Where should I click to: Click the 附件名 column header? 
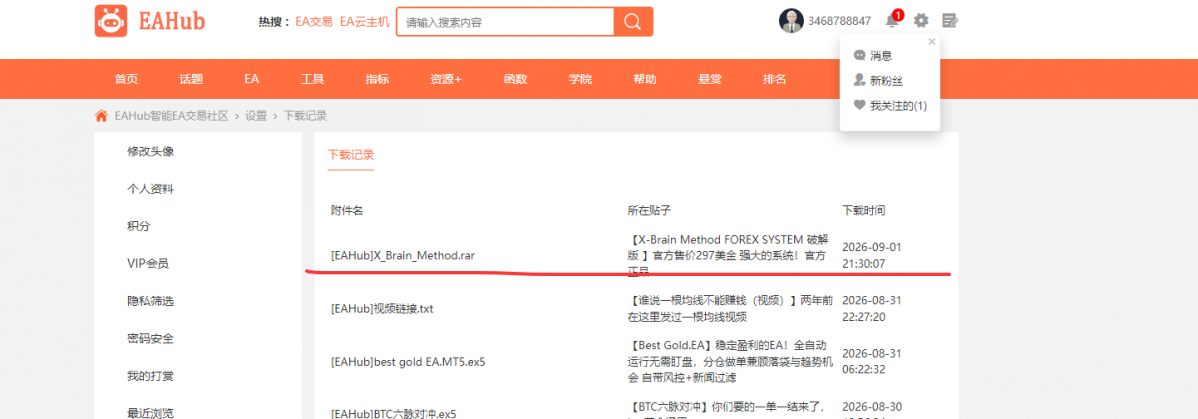[348, 210]
